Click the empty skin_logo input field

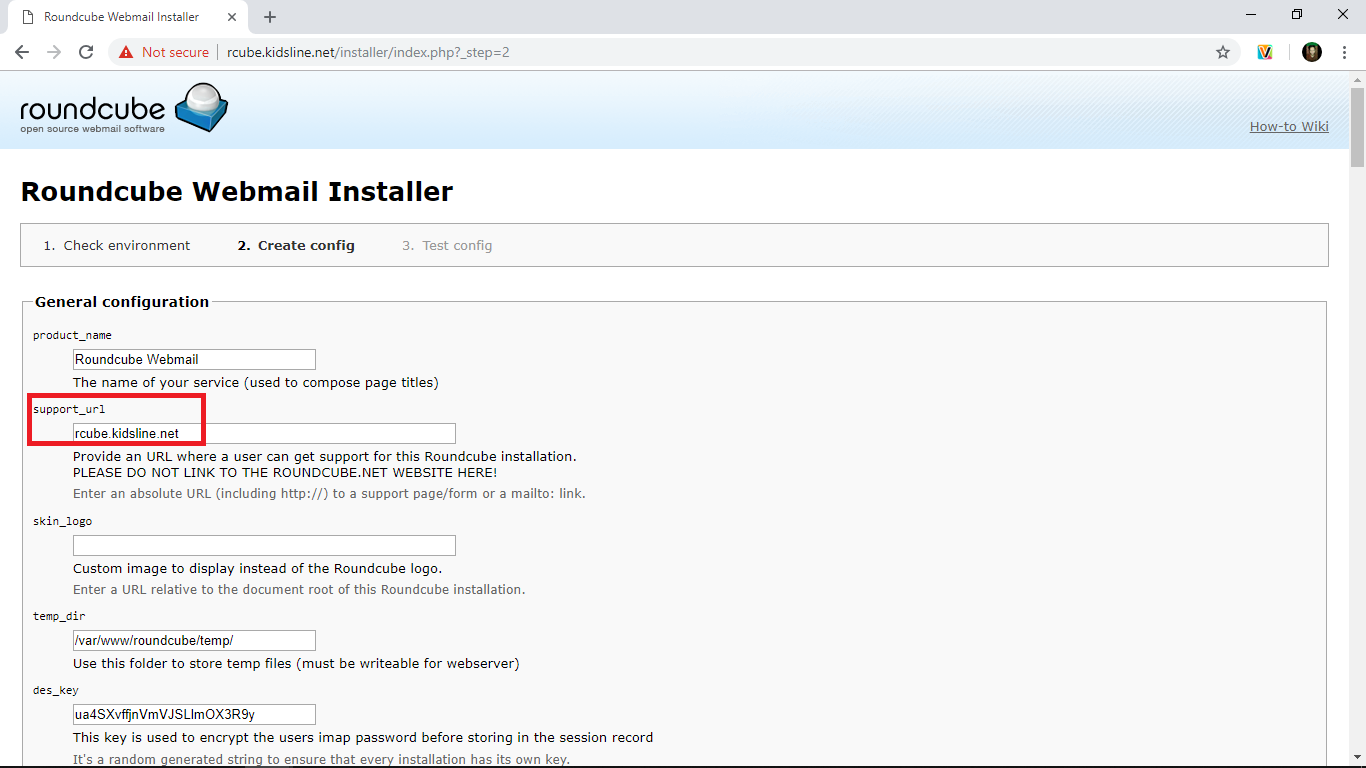point(264,545)
